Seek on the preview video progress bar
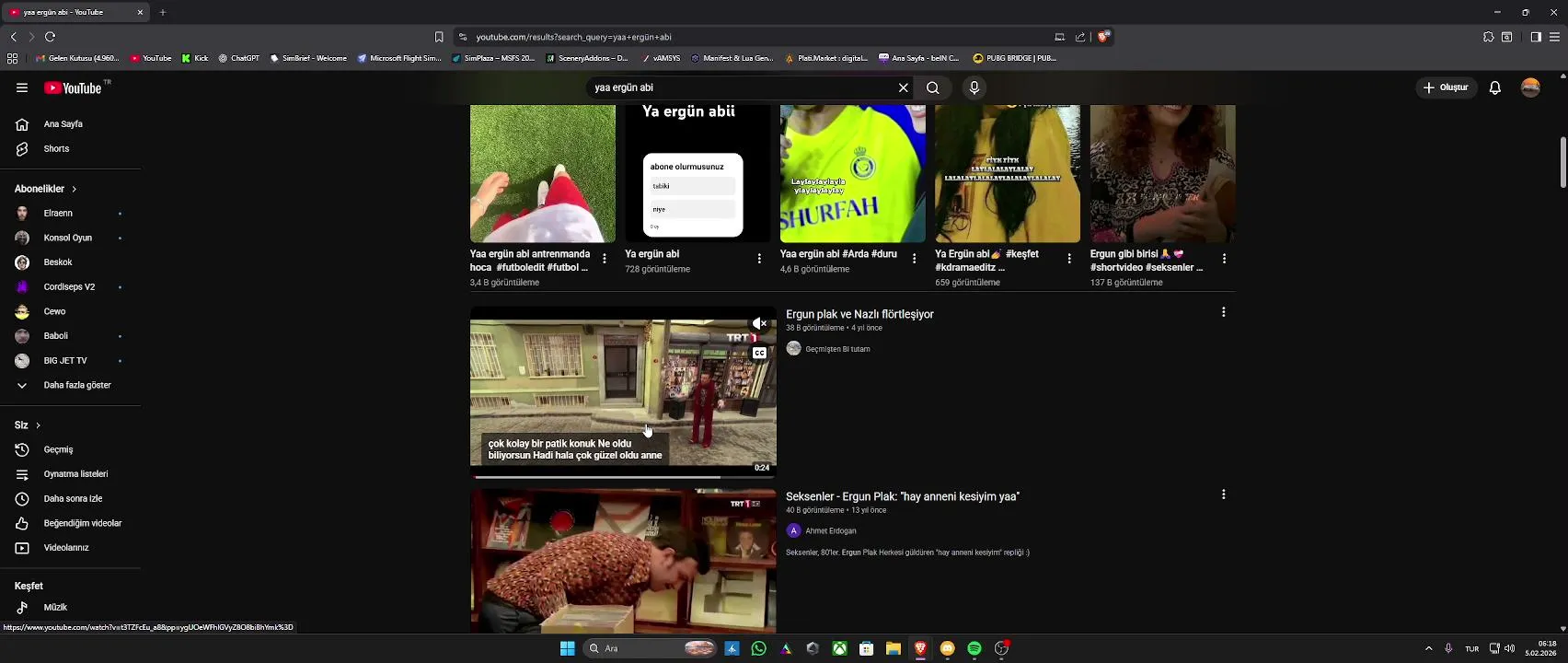This screenshot has width=1568, height=663. (x=623, y=477)
